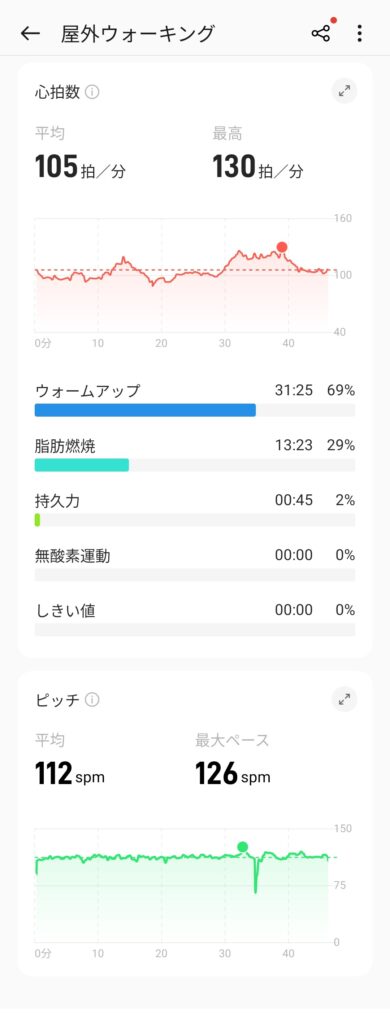
Task: Tap the share icon in the header
Action: point(321,33)
